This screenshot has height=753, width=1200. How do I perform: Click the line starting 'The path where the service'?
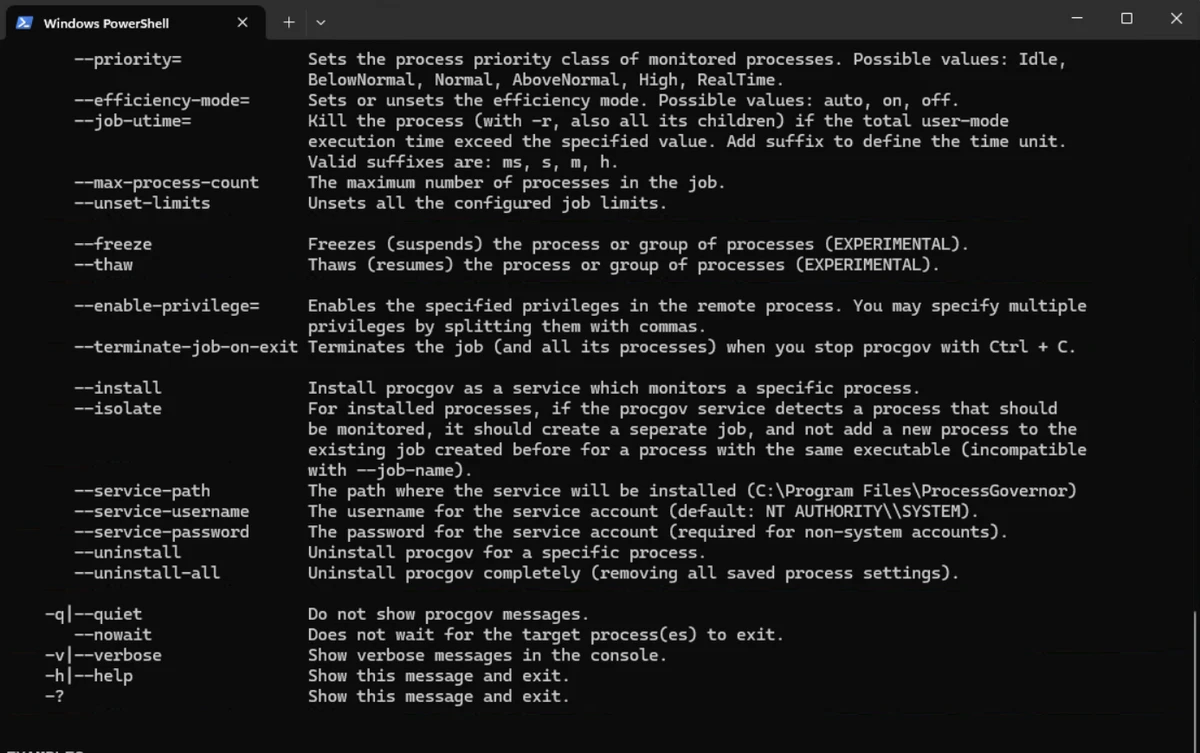pos(692,490)
